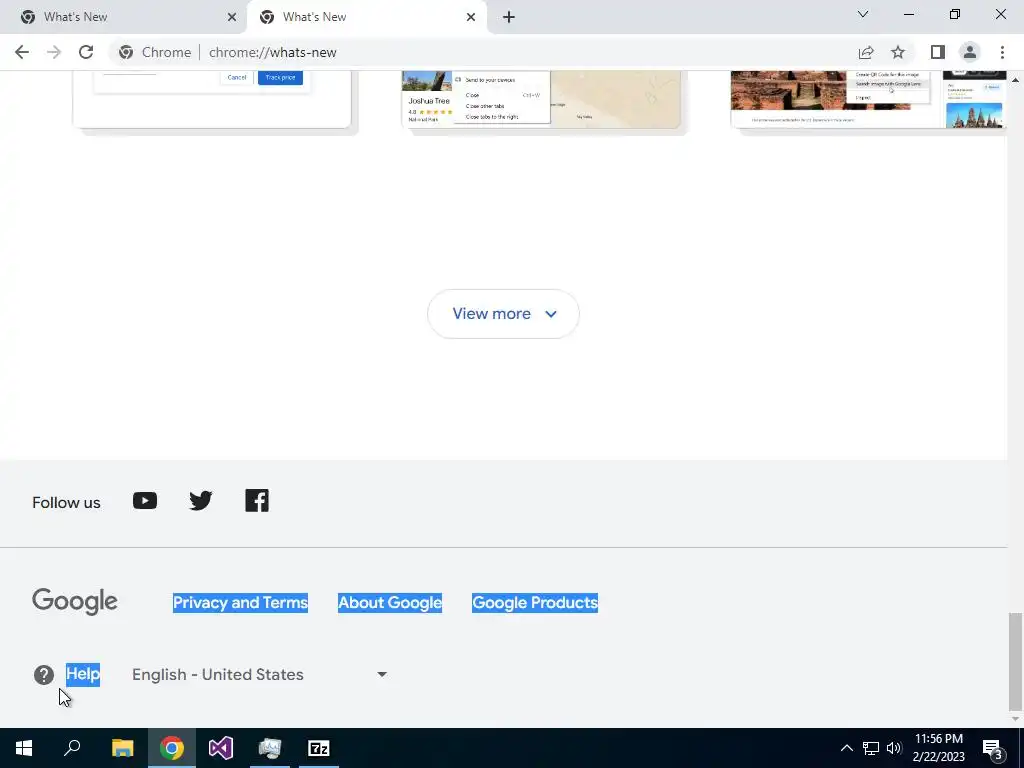
Task: Bookmark this tab with the star icon
Action: pos(898,52)
